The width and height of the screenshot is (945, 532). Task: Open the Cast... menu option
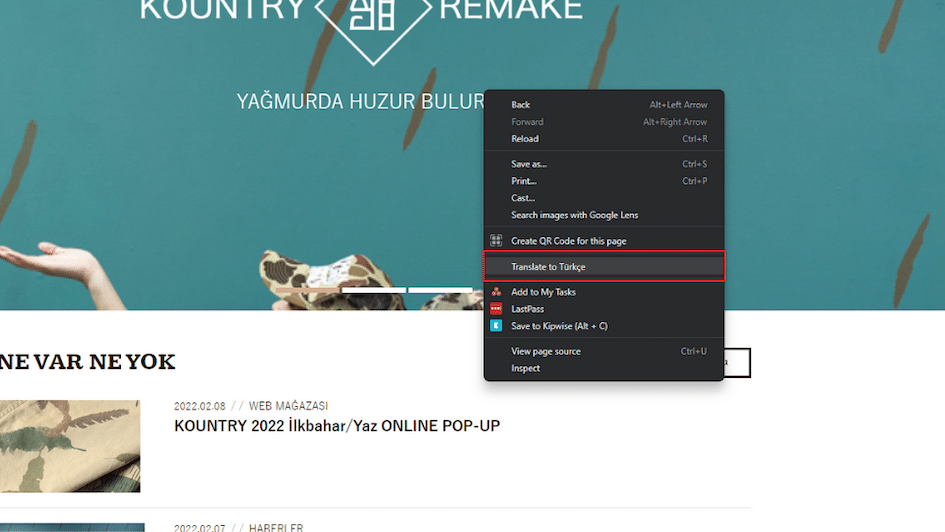click(x=604, y=198)
